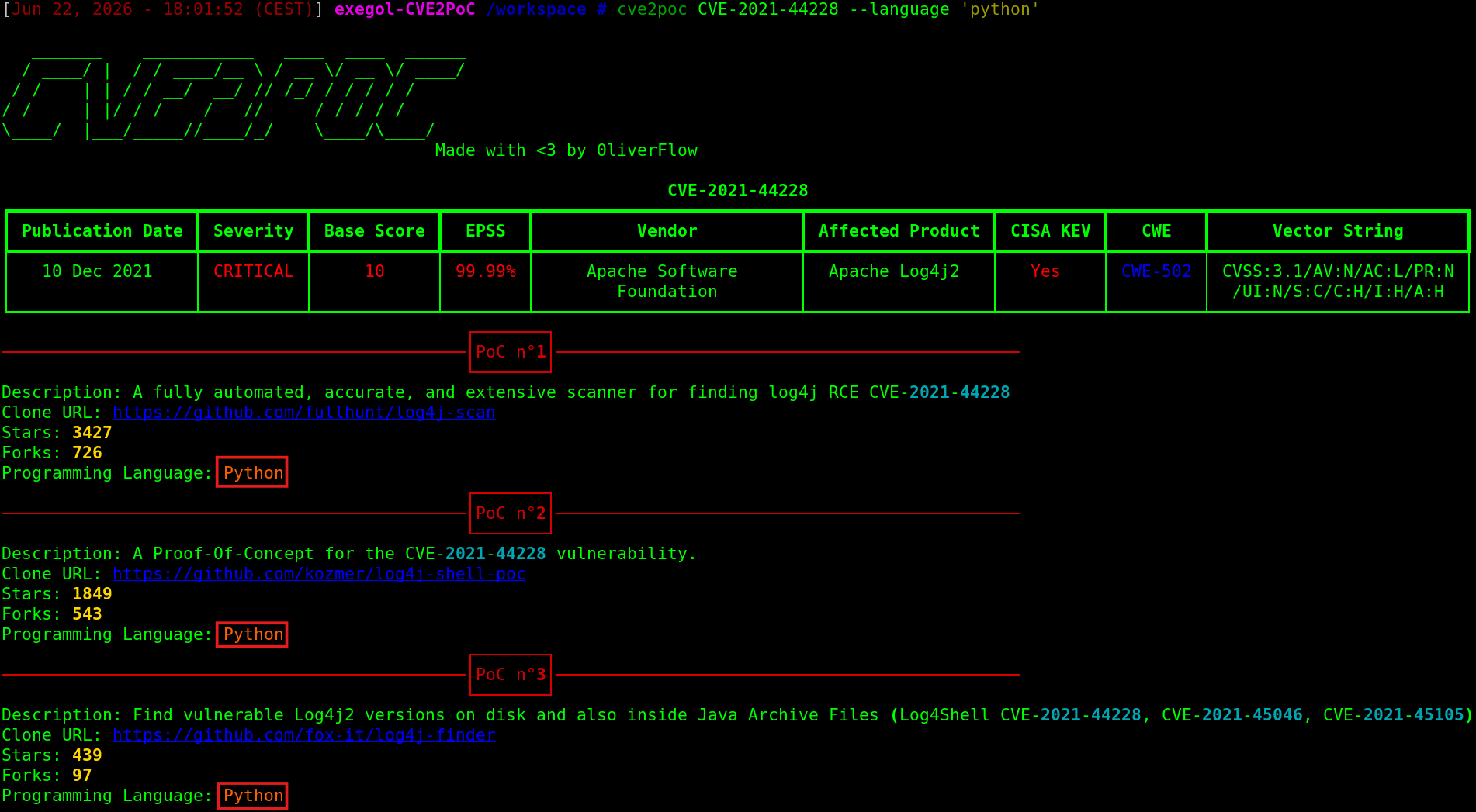This screenshot has height=812, width=1476.
Task: Click the forks count 97
Action: pyautogui.click(x=82, y=776)
